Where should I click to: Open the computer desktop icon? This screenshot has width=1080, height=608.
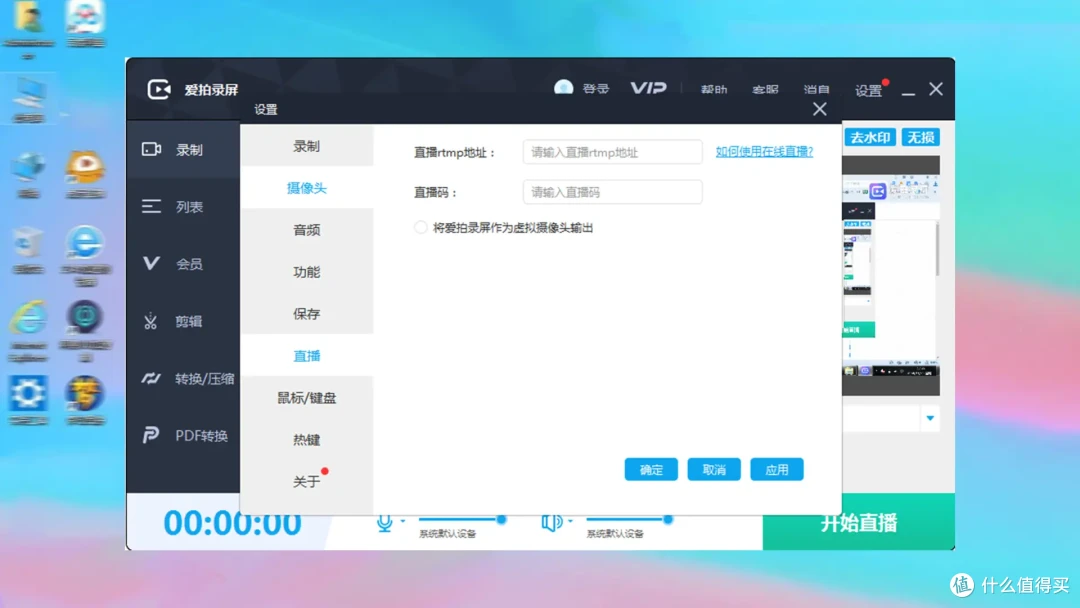click(x=29, y=94)
